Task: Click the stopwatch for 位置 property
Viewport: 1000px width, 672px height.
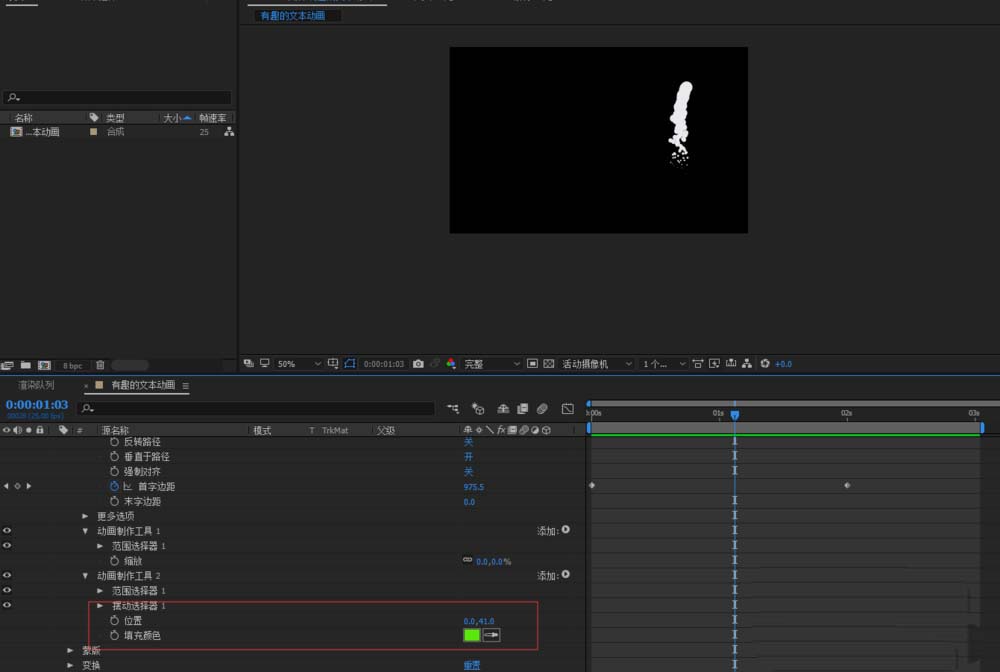Action: (x=114, y=621)
